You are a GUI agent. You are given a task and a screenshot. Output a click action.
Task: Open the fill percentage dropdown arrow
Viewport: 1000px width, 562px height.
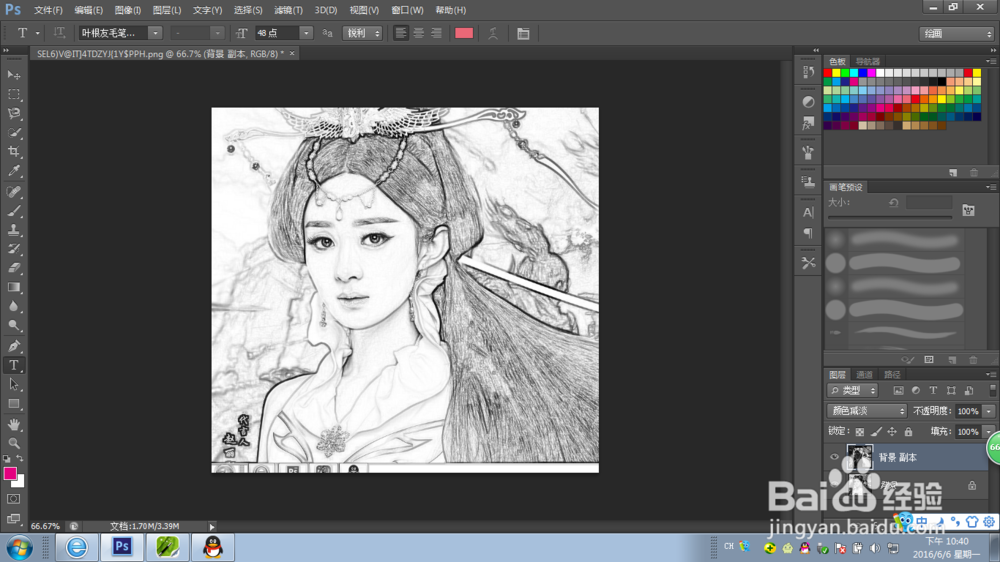tap(989, 432)
